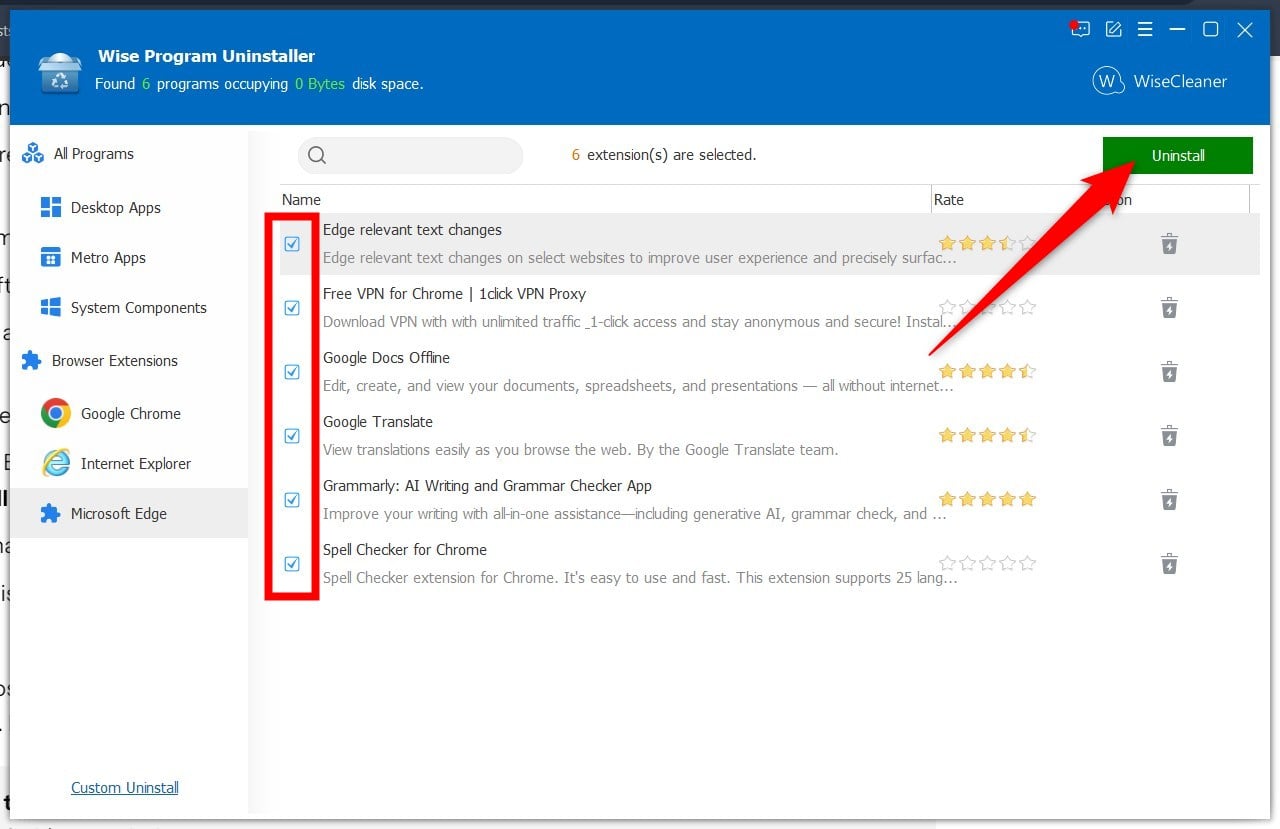The image size is (1280, 829).
Task: Open the feedback icon with red dot
Action: click(1079, 29)
